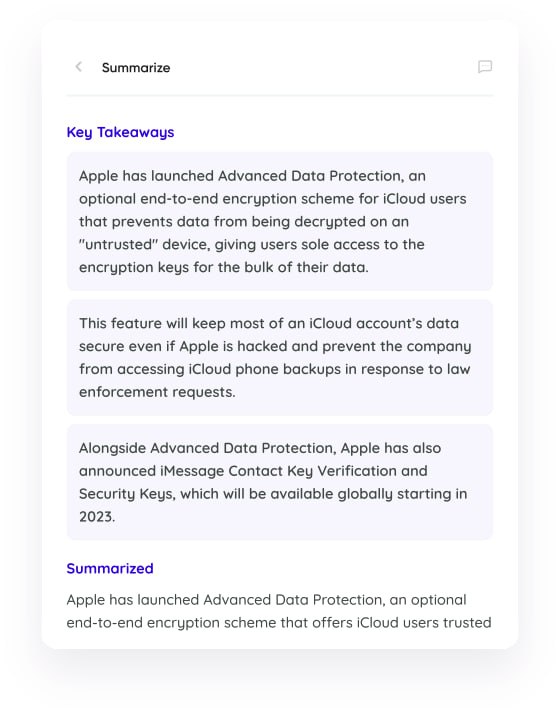Click the "2023." text in third card
Image resolution: width=560 pixels, height=711 pixels.
click(x=97, y=516)
